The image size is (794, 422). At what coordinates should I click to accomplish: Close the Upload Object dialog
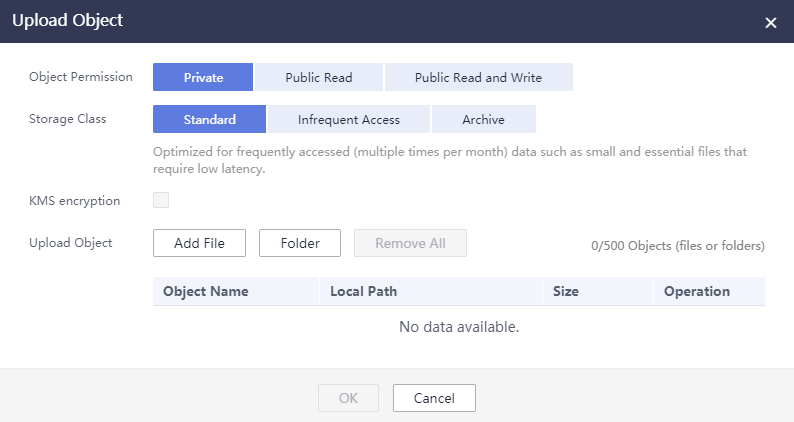tap(770, 23)
